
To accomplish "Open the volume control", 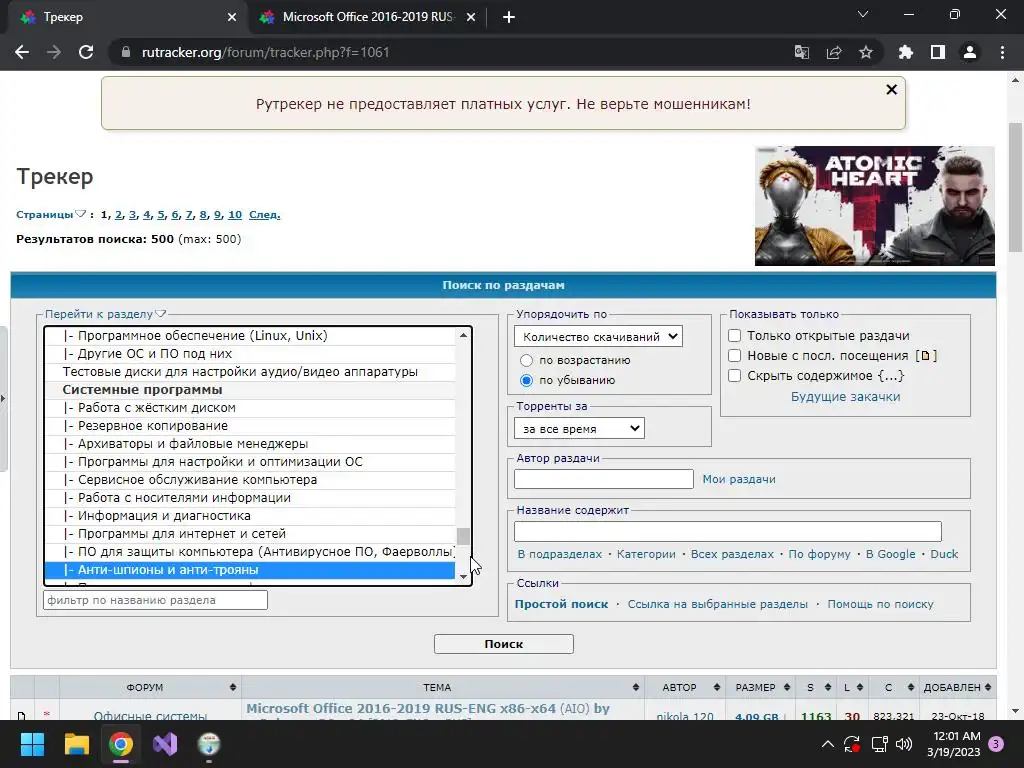I will (904, 744).
